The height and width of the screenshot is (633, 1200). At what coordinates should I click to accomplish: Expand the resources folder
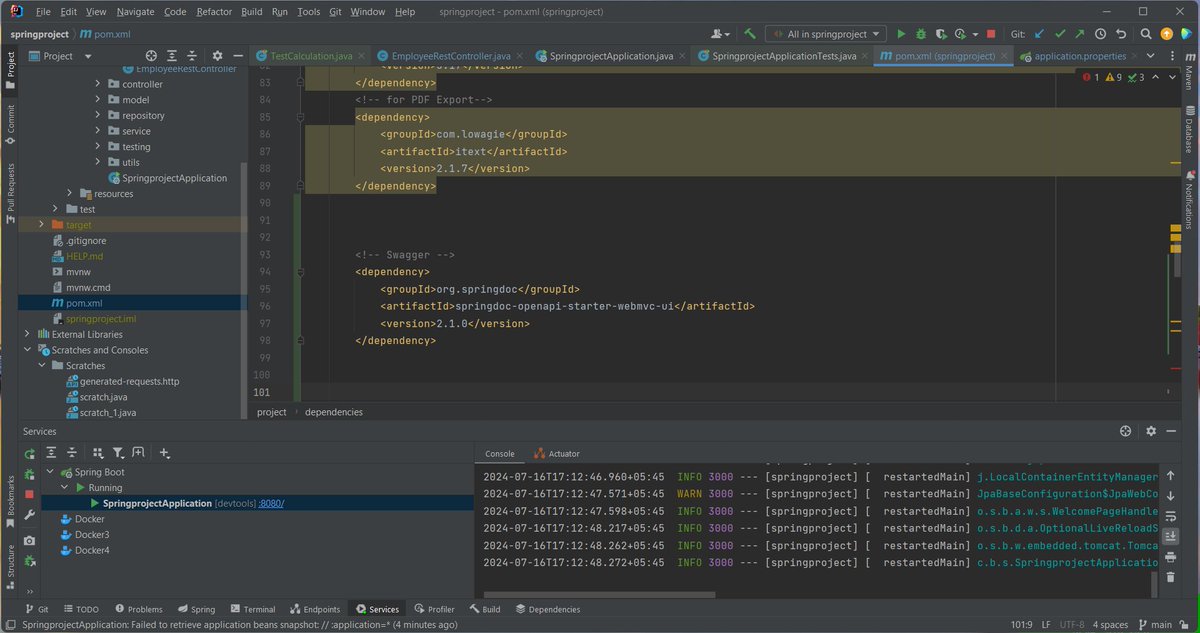pos(70,193)
